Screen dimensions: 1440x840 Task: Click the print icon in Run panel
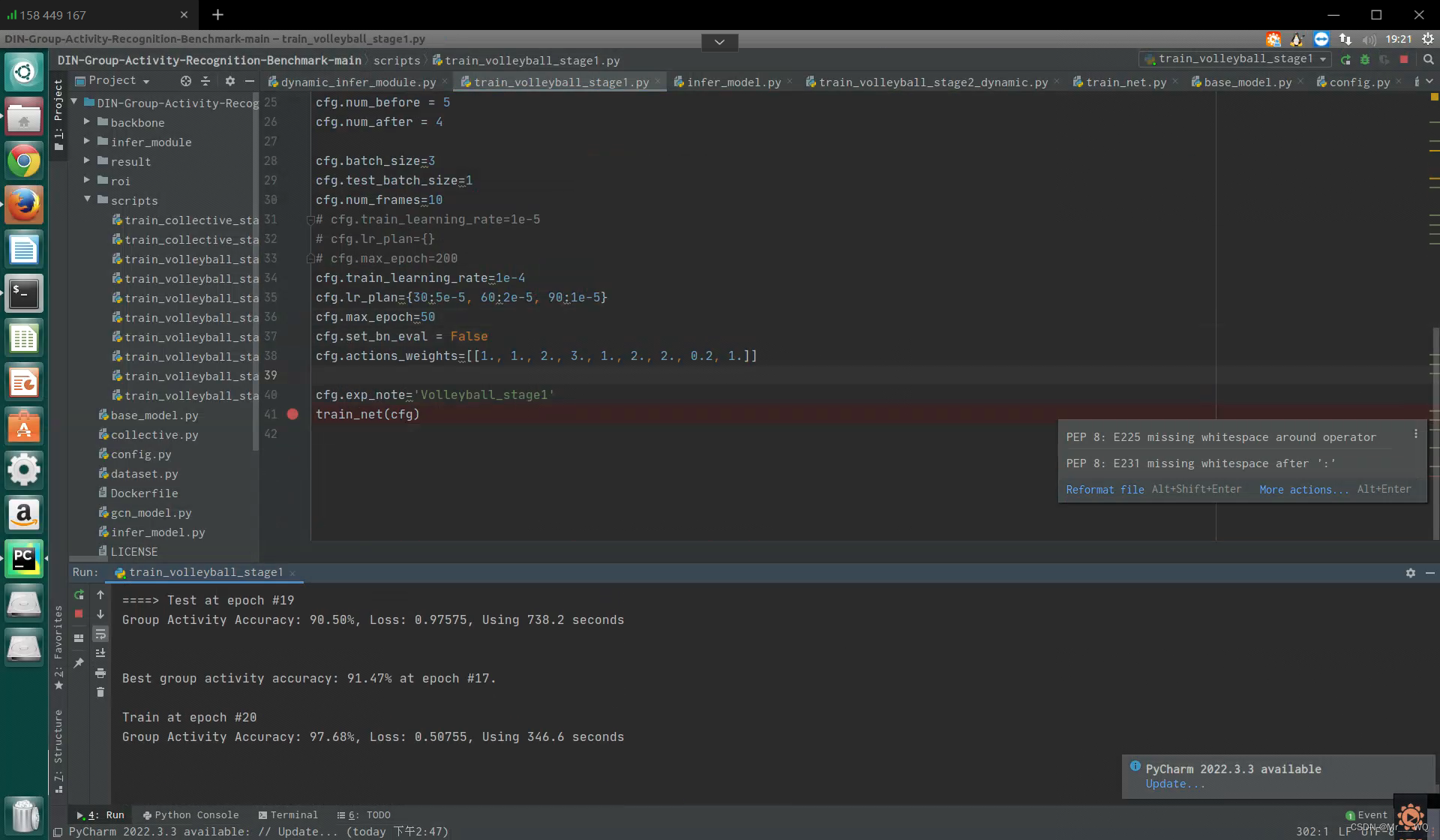pos(100,673)
